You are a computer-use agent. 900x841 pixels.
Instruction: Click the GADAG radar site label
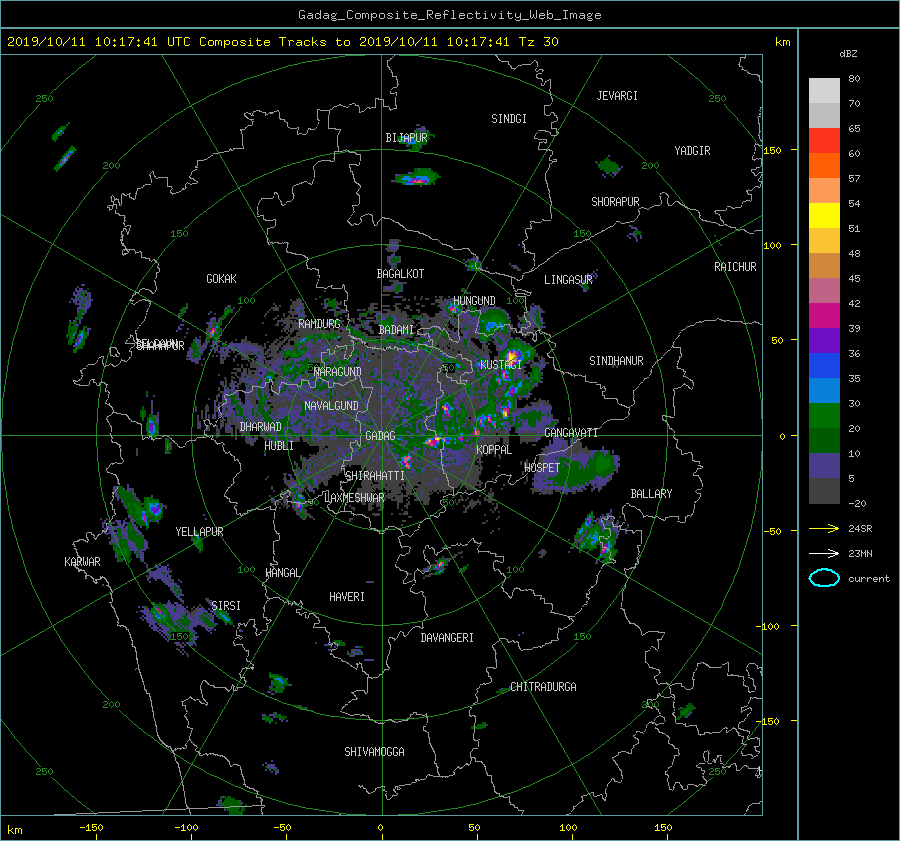(x=380, y=436)
